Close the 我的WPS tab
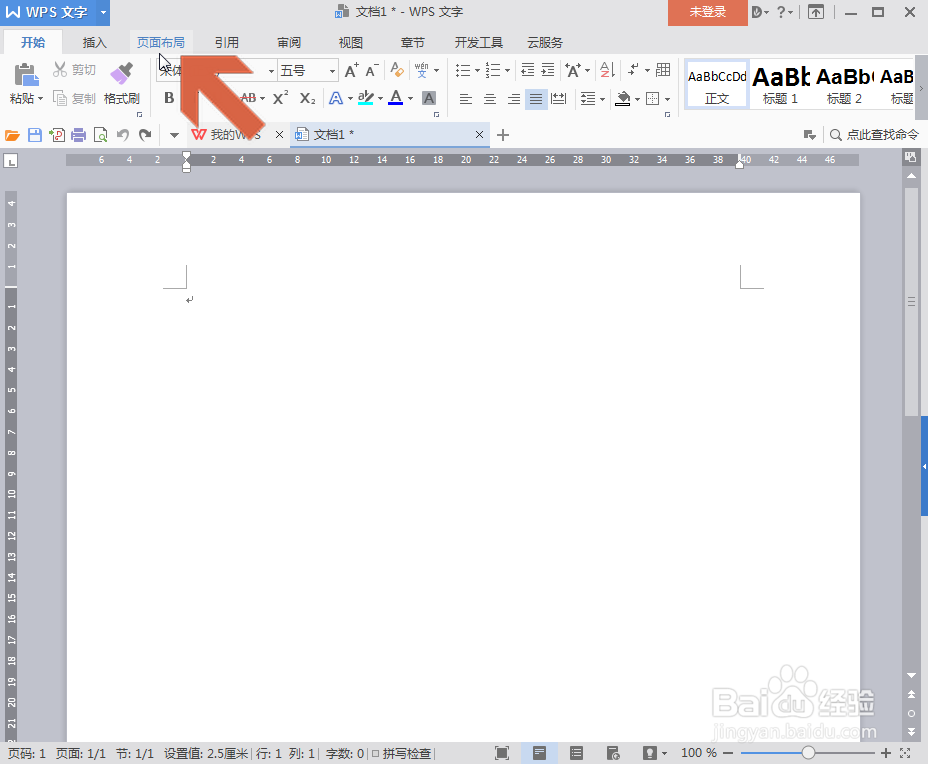Image resolution: width=928 pixels, height=764 pixels. pos(279,135)
